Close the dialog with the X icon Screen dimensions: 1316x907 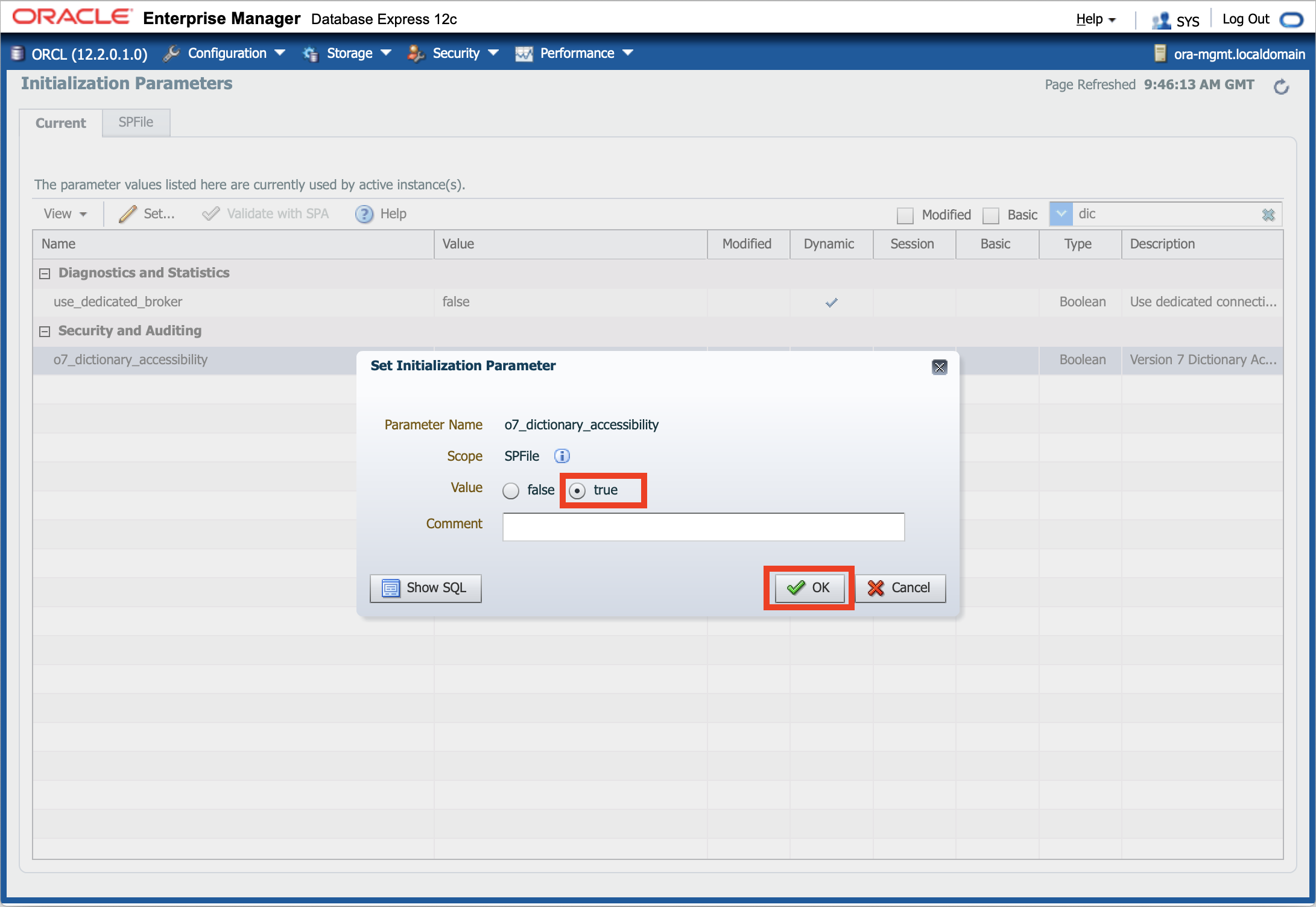coord(939,367)
